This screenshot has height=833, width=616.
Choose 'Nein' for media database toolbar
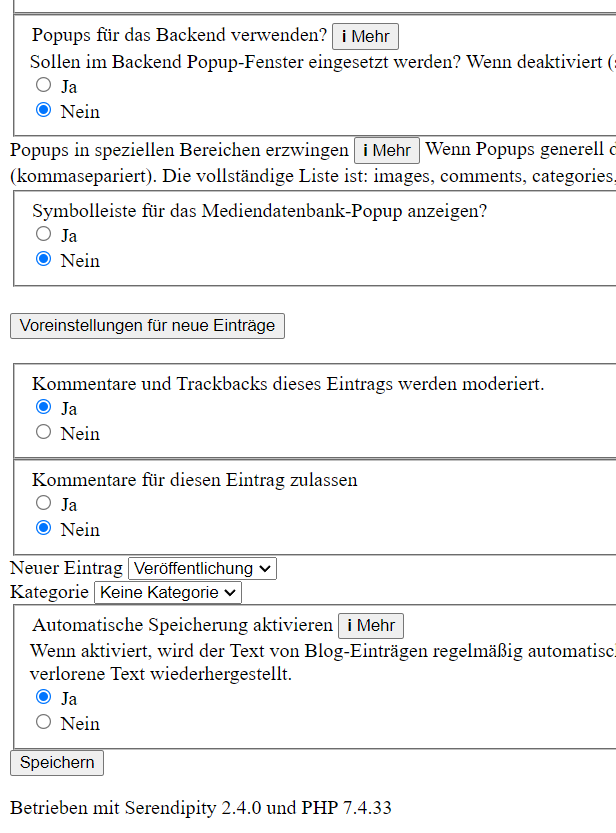(x=44, y=260)
